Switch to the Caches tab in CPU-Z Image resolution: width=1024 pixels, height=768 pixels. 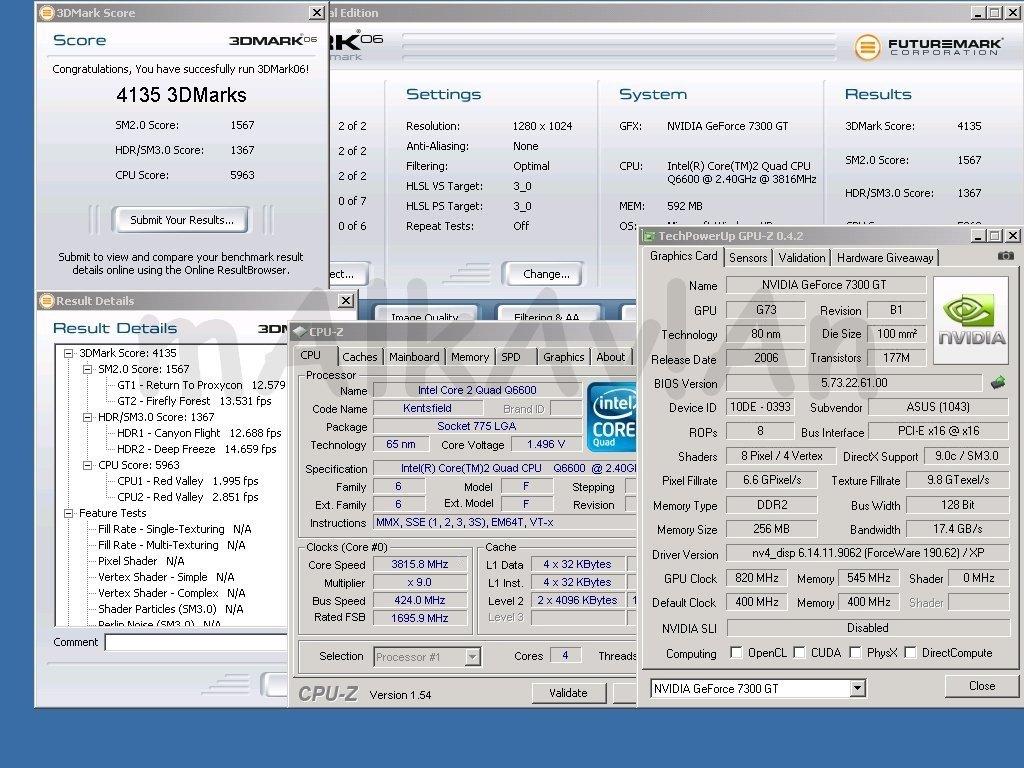tap(360, 357)
